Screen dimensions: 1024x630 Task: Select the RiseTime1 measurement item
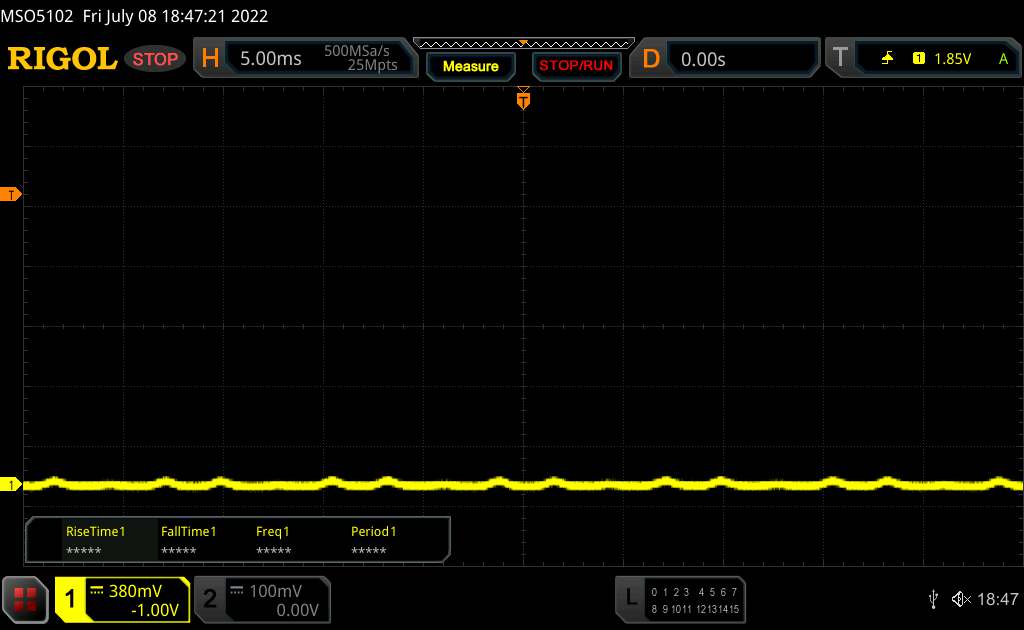pos(95,540)
